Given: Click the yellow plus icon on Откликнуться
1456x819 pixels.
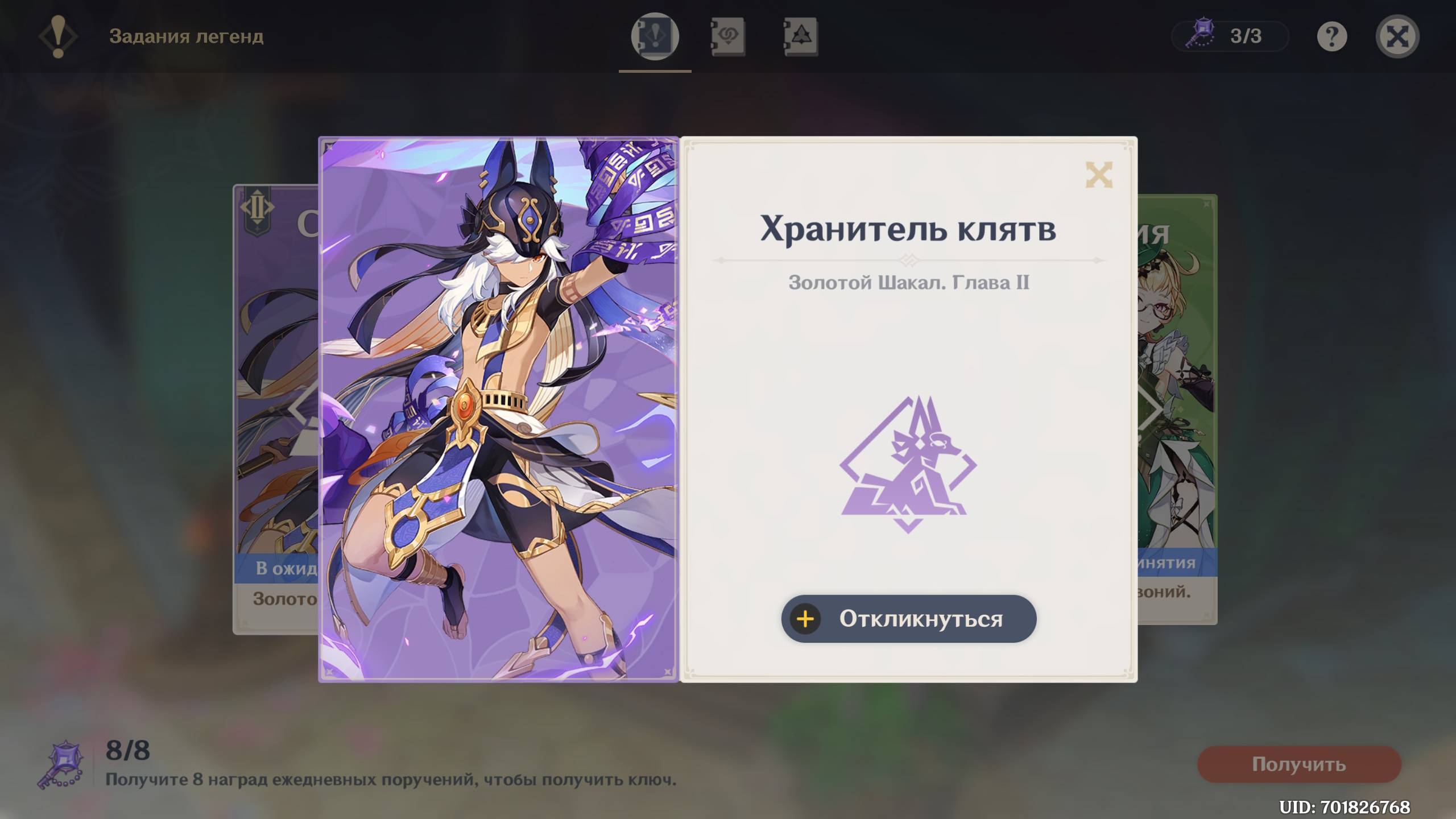Looking at the screenshot, I should click(805, 619).
